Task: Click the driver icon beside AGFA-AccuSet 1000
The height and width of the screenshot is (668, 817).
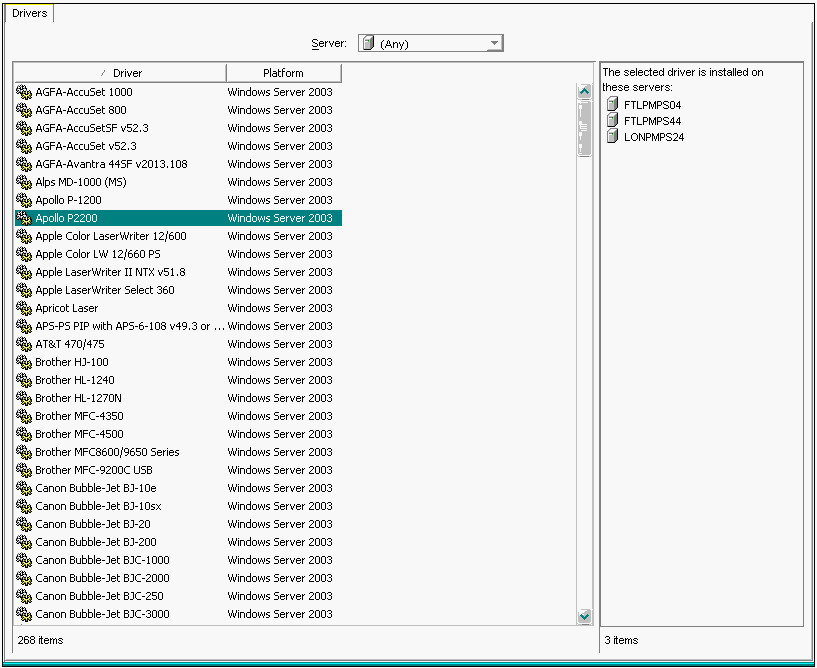Action: (x=24, y=92)
